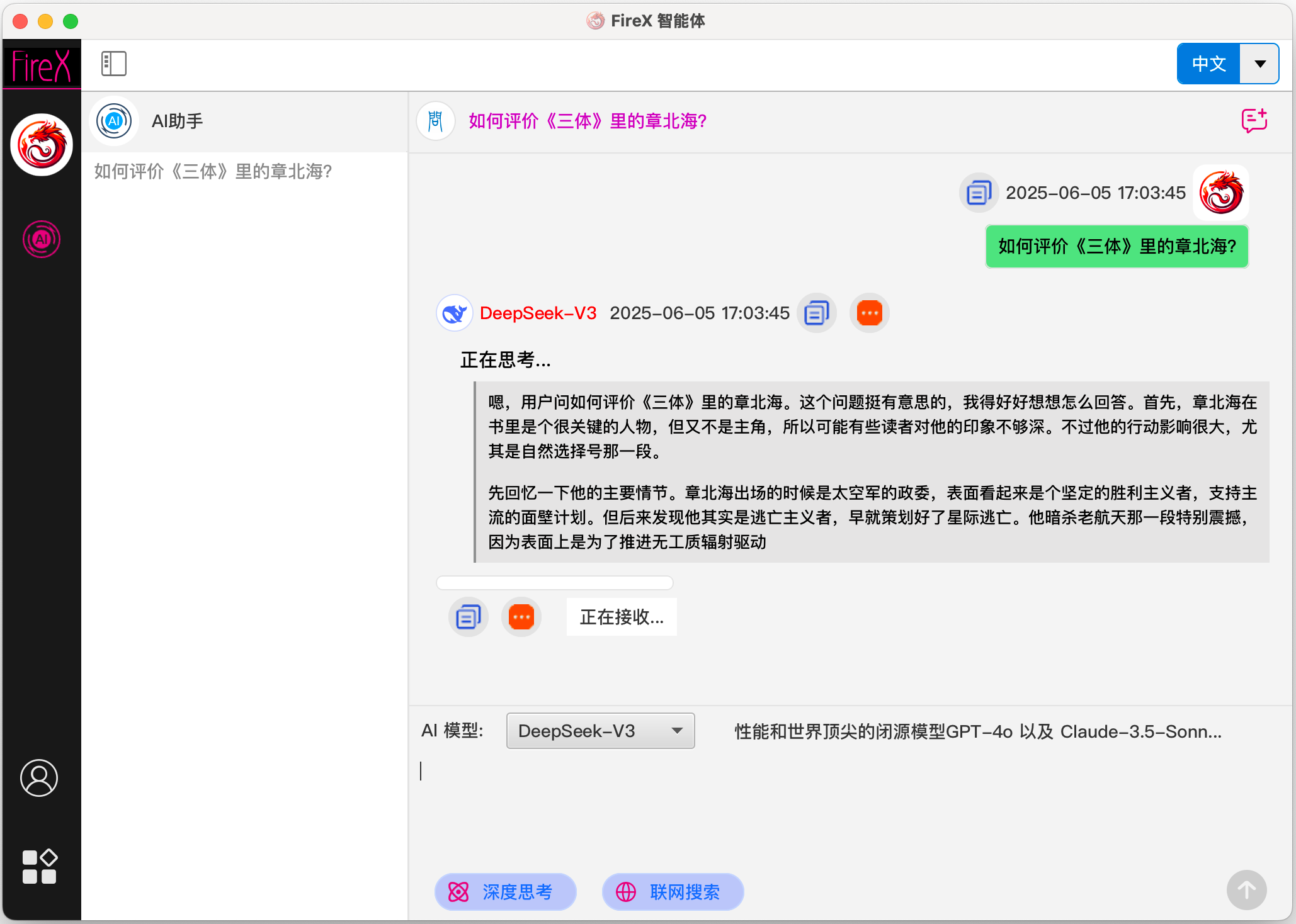Click the send arrow button
Screen dimensions: 1296x924
click(1246, 890)
